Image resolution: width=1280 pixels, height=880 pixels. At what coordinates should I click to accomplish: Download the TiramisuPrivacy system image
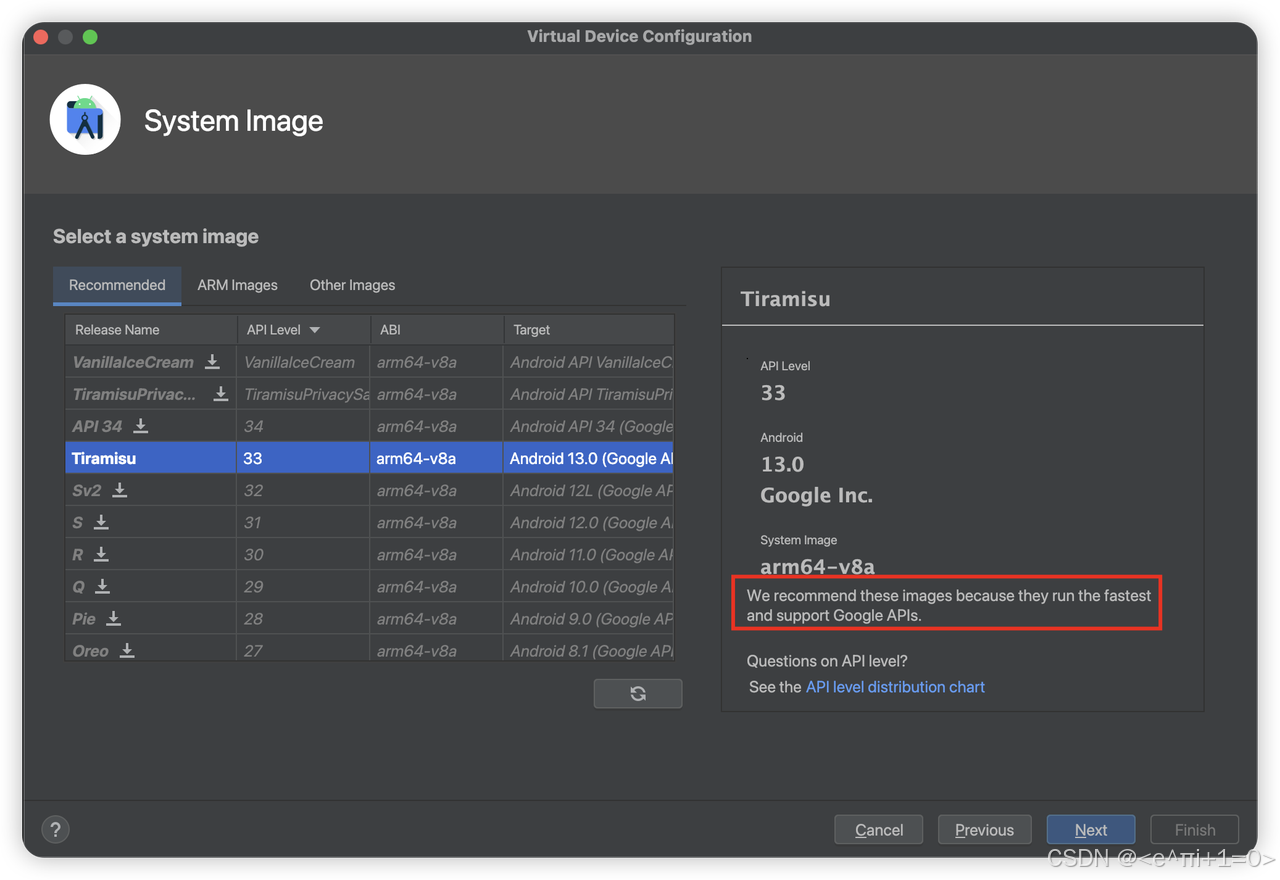coord(220,394)
